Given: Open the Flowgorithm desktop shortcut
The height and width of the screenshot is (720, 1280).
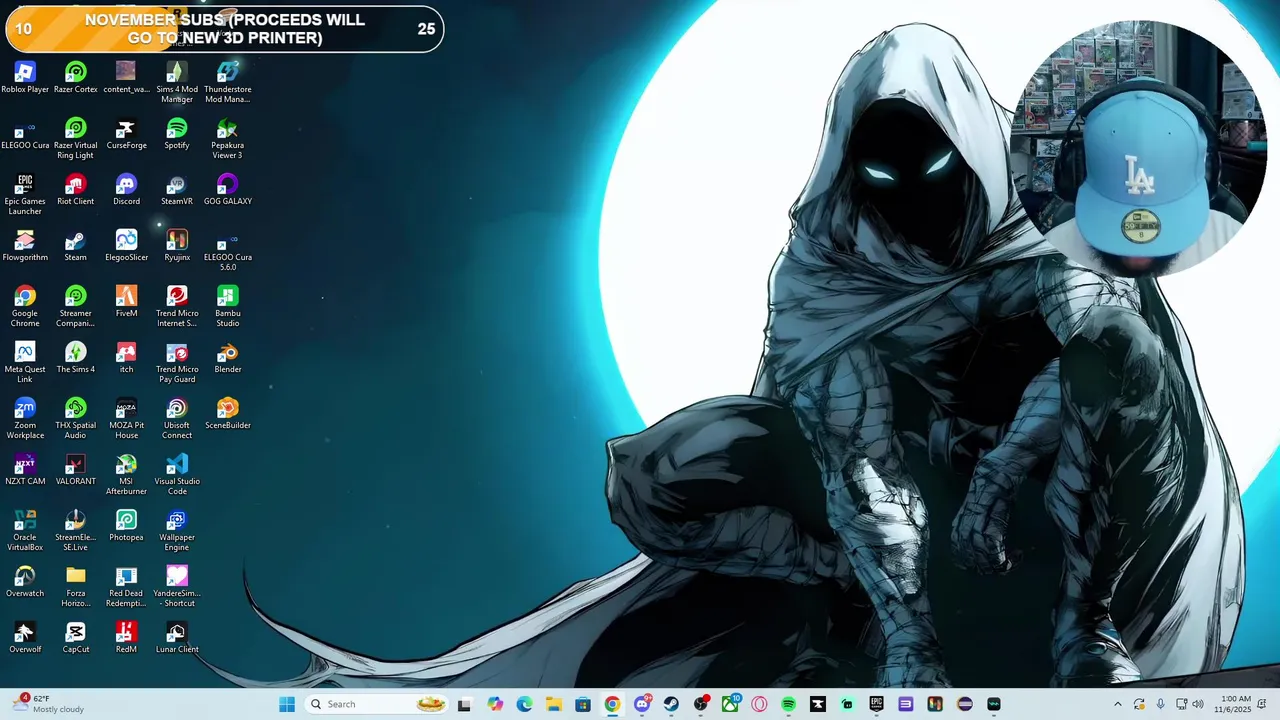Looking at the screenshot, I should click(x=25, y=246).
